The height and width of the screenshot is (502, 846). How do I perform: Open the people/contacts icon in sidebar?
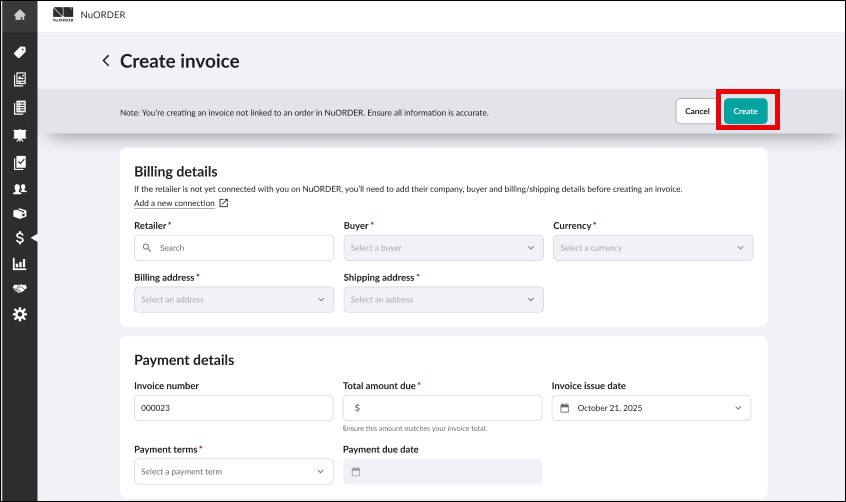(19, 188)
